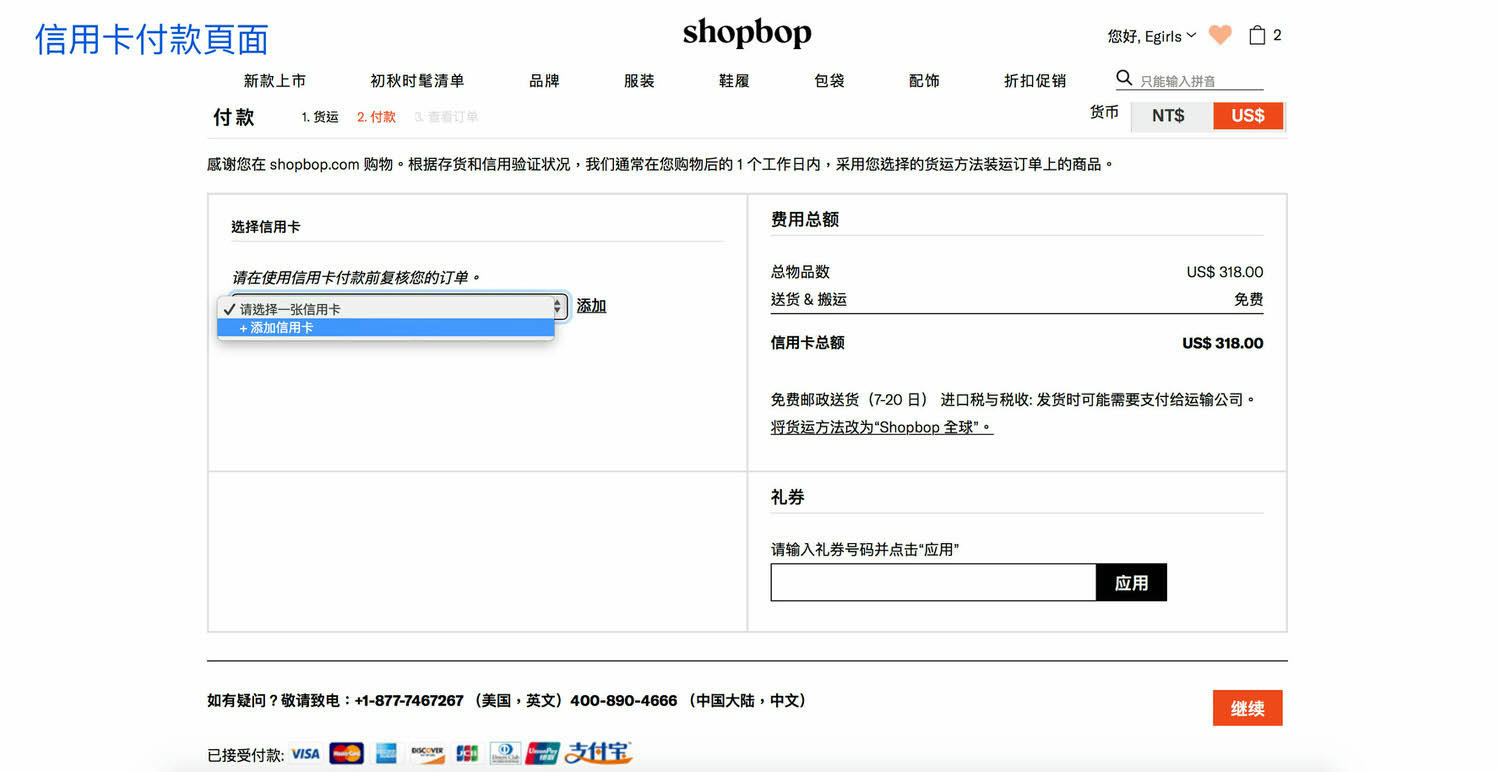This screenshot has width=1500, height=772.
Task: Open 配饰 menu
Action: coord(924,81)
